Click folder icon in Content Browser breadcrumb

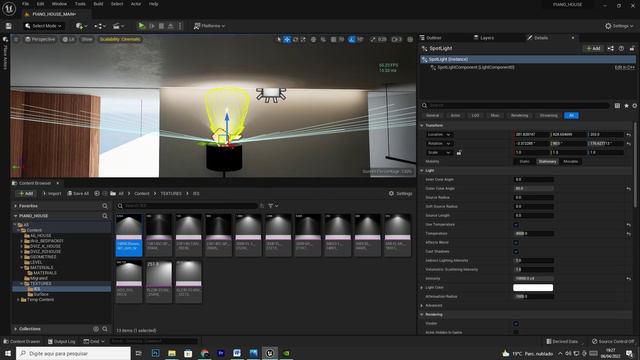tap(113, 193)
